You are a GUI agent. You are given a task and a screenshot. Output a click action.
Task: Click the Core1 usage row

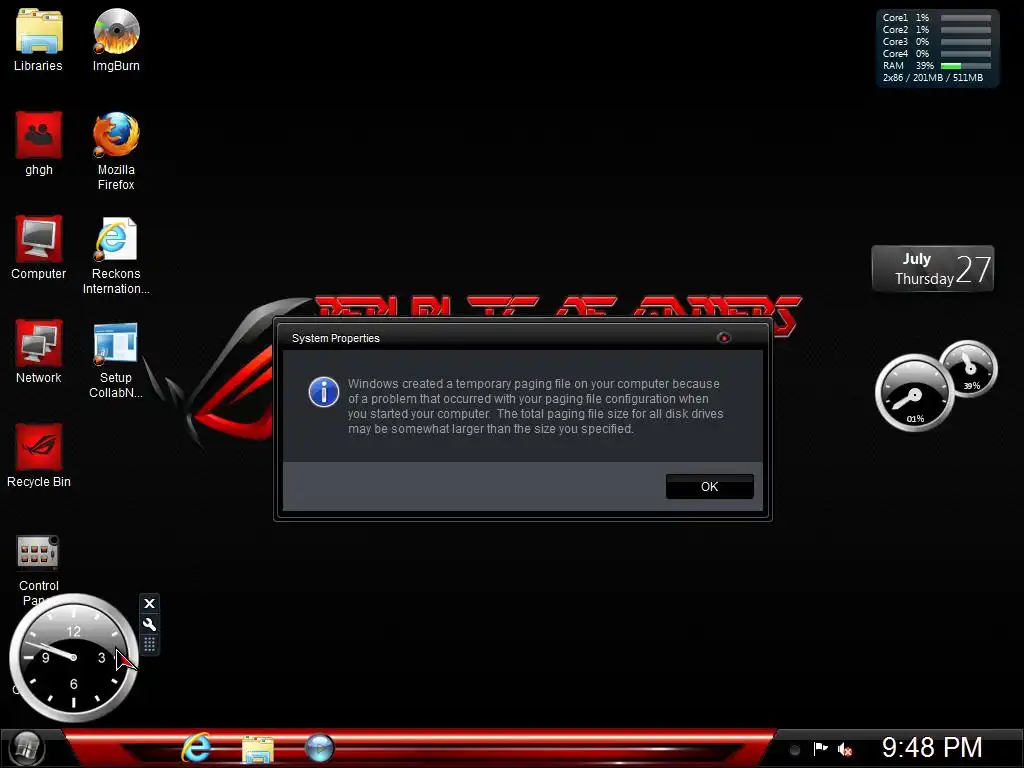point(936,18)
